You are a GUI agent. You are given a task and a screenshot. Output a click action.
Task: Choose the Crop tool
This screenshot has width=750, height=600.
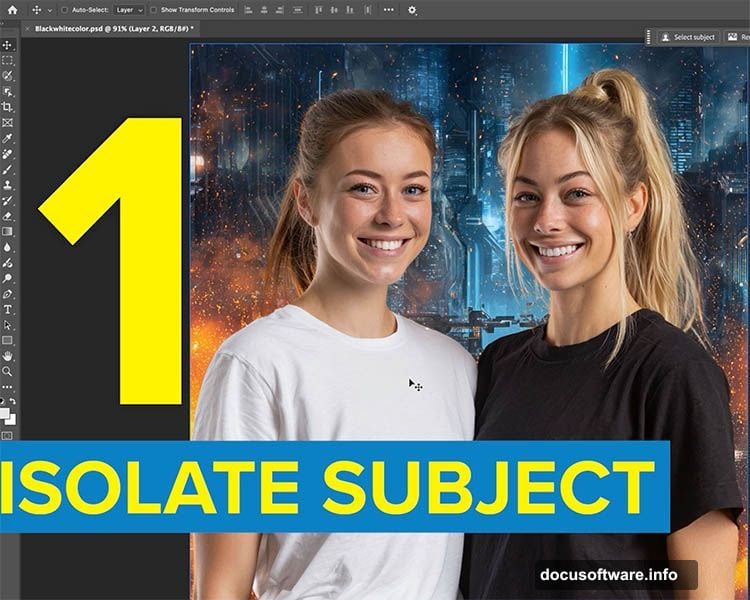click(x=8, y=107)
